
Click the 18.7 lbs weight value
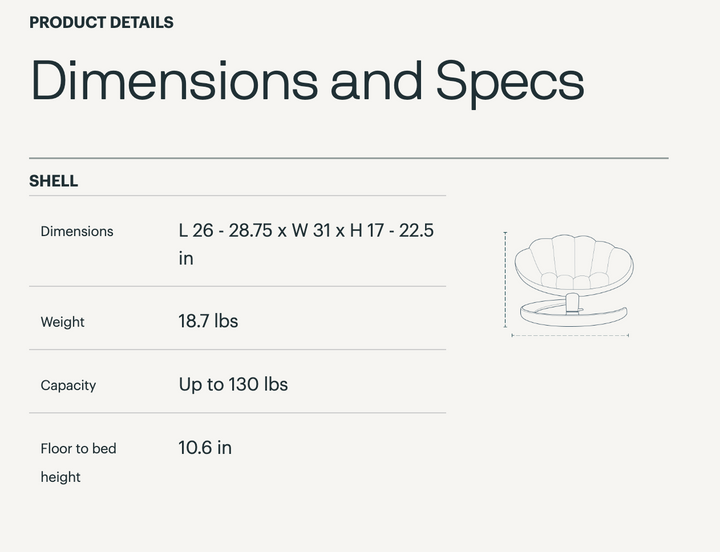[x=208, y=321]
